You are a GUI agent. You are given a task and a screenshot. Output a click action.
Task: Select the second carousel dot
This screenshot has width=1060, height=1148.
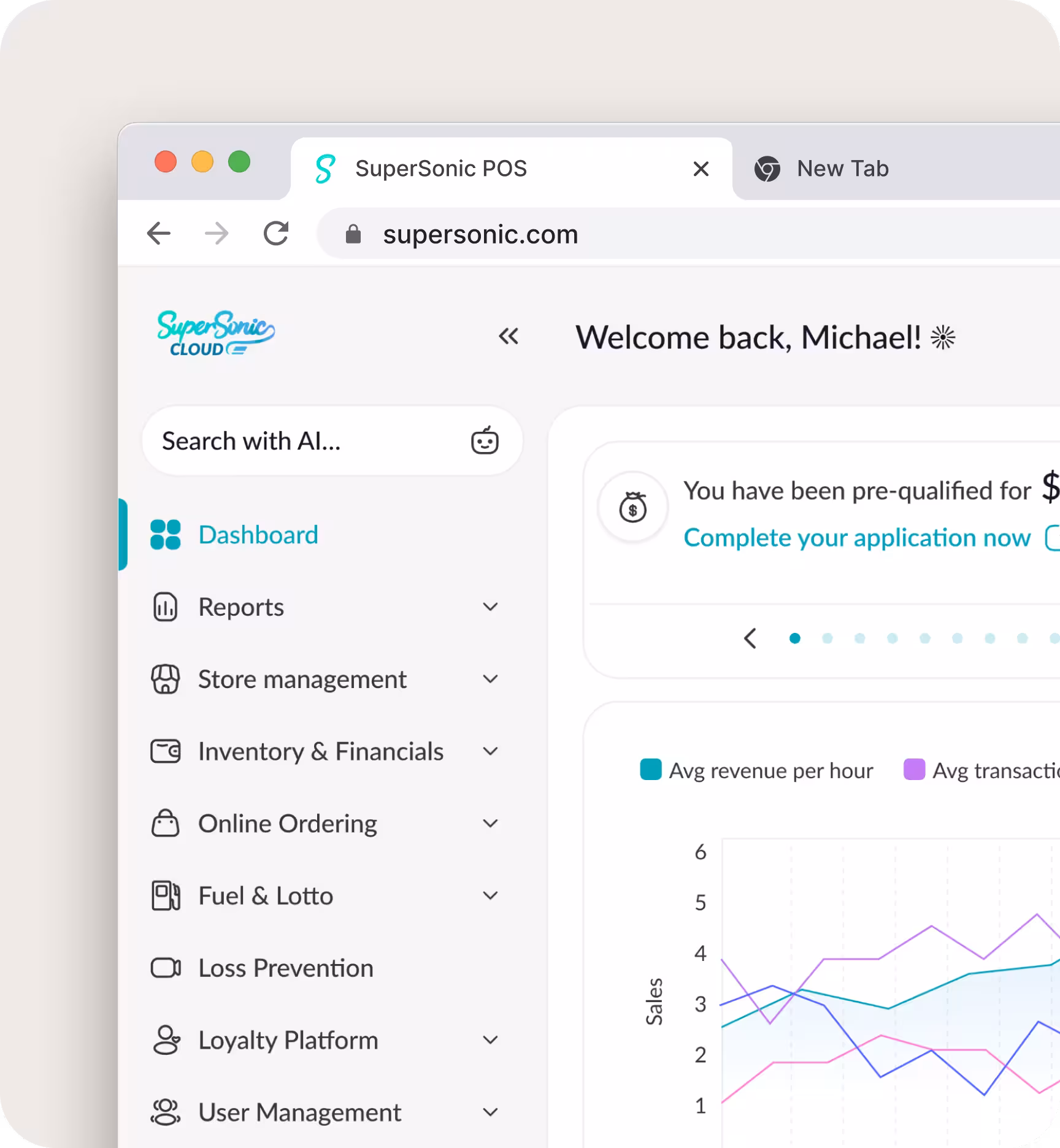pos(827,638)
